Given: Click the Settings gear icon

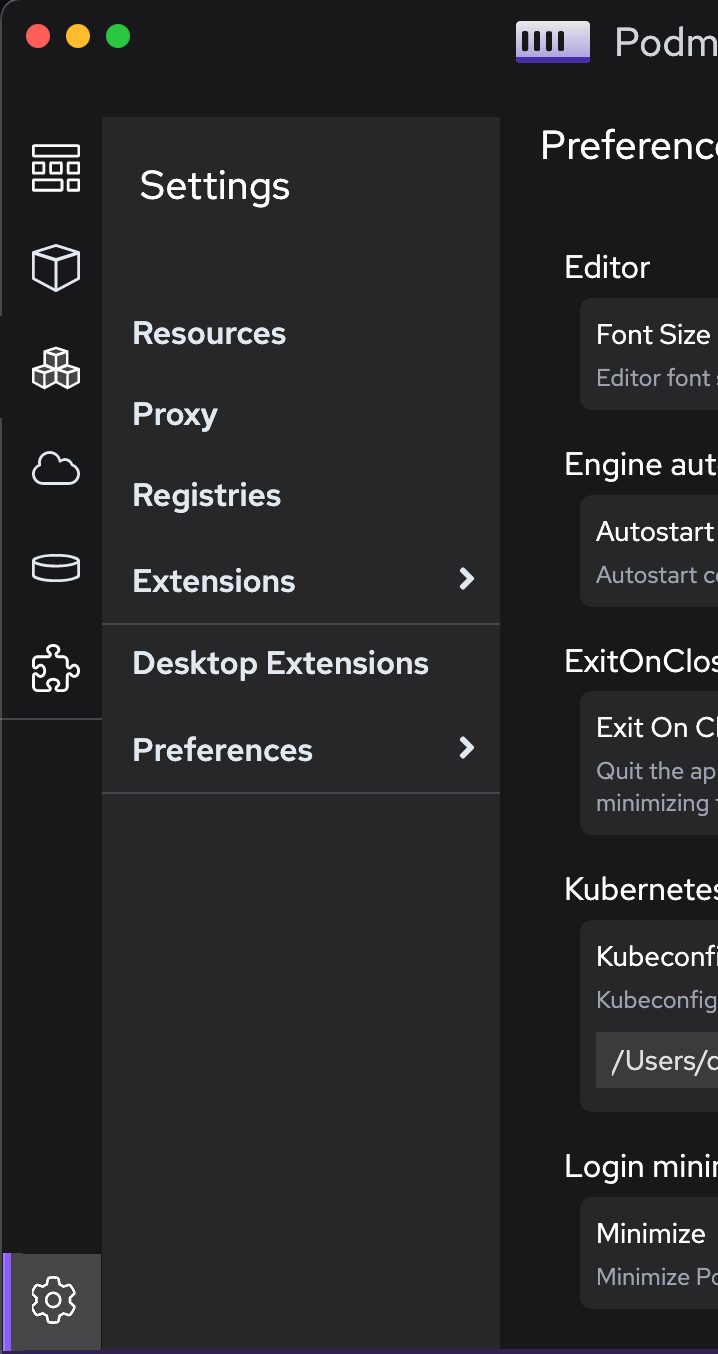Looking at the screenshot, I should point(55,1300).
